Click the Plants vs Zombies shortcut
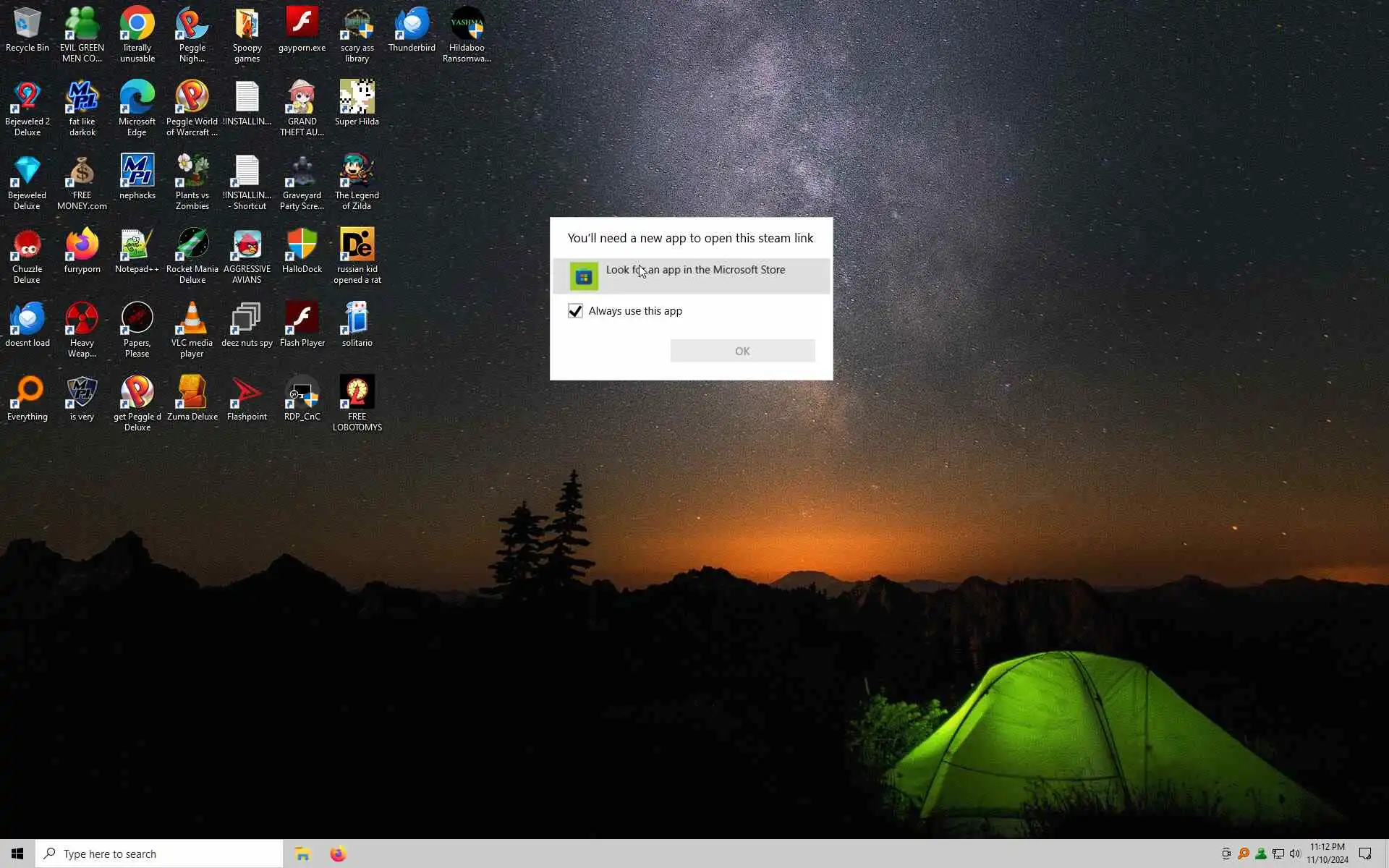 click(x=192, y=181)
